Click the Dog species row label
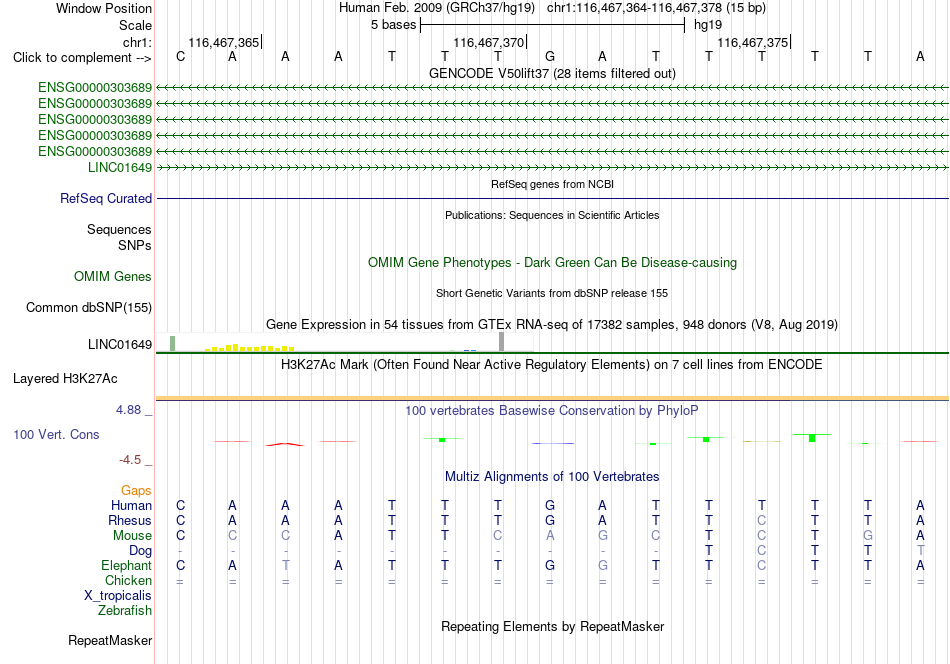 pos(141,550)
